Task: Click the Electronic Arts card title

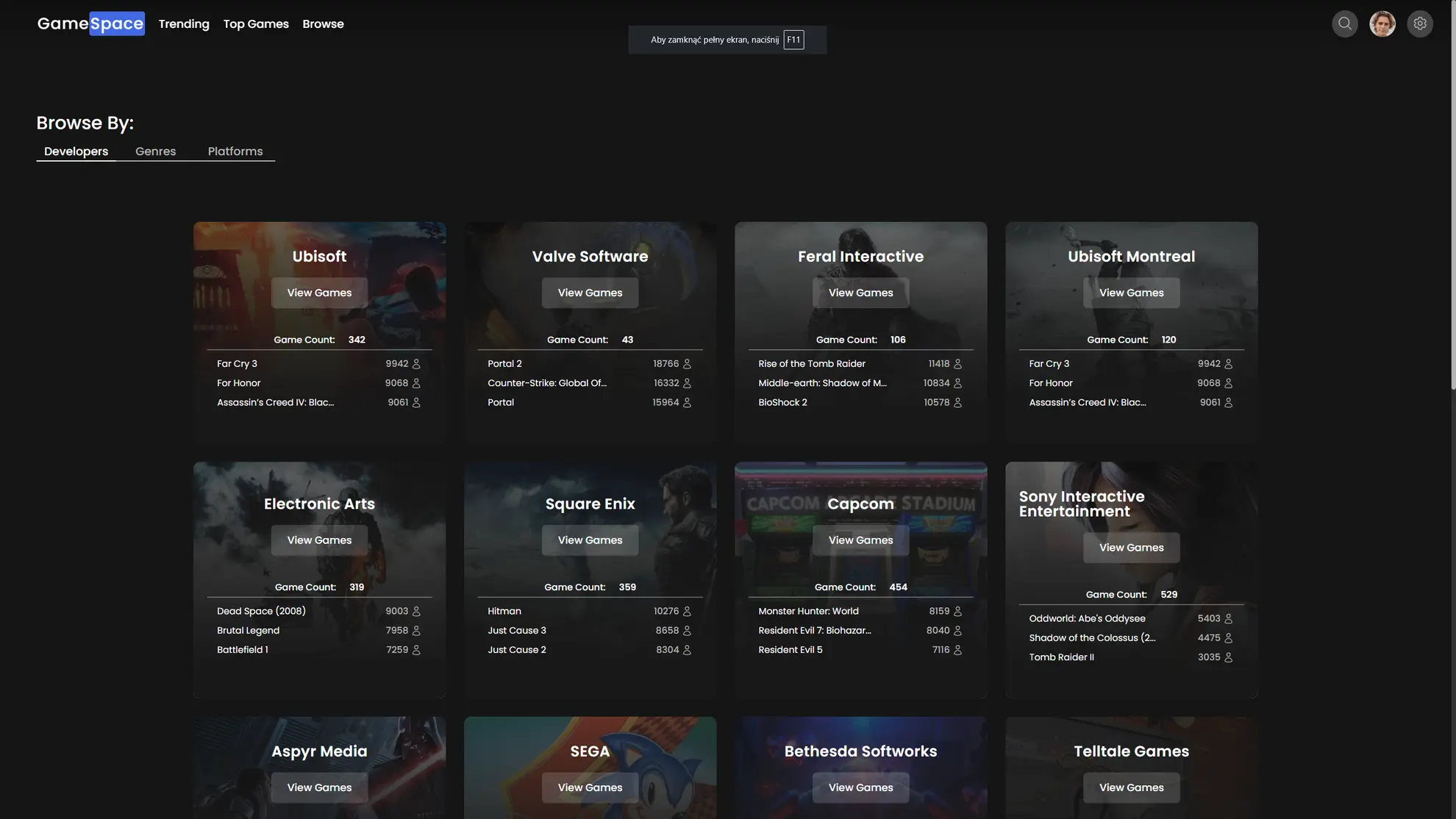Action: tap(319, 504)
